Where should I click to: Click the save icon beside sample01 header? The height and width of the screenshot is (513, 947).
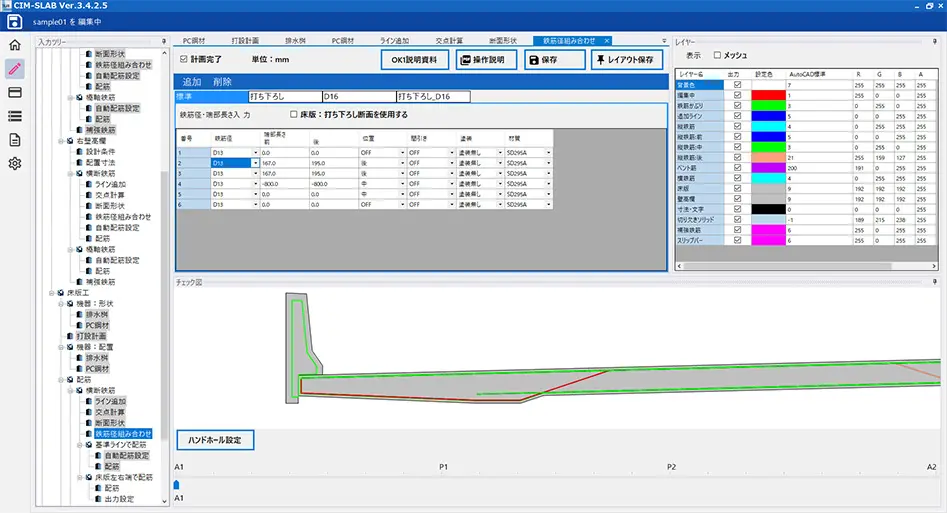pyautogui.click(x=14, y=22)
